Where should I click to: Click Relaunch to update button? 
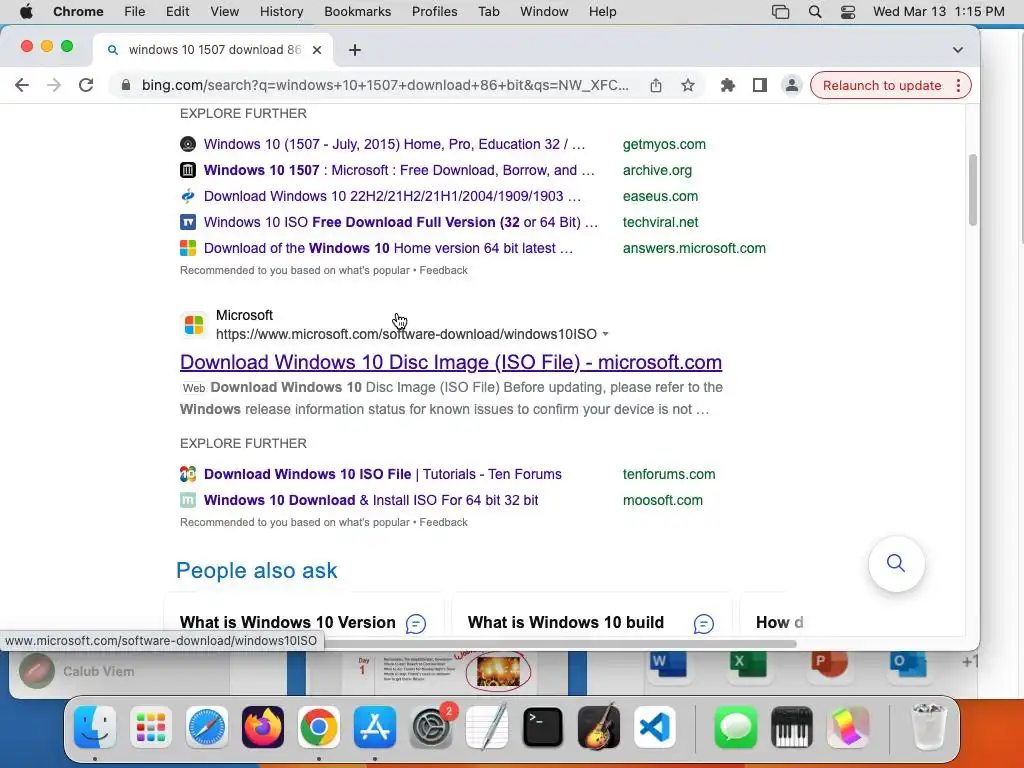pyautogui.click(x=882, y=86)
